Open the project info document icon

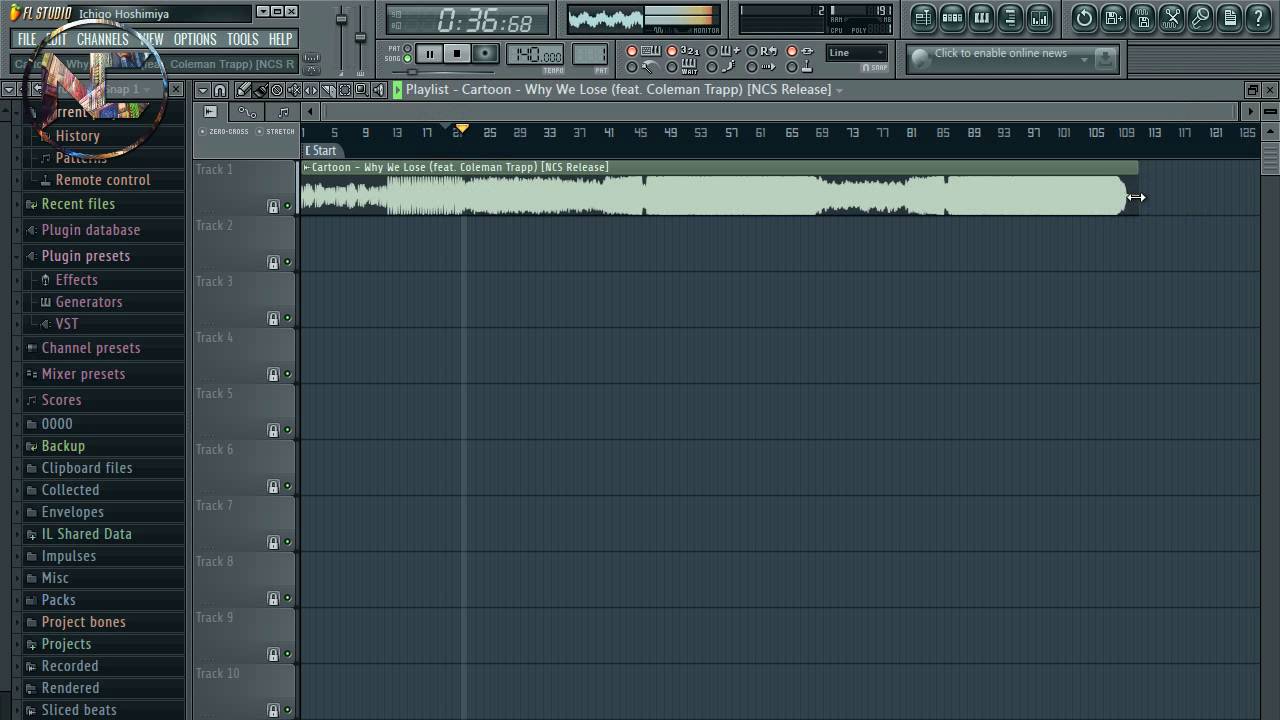point(1230,17)
